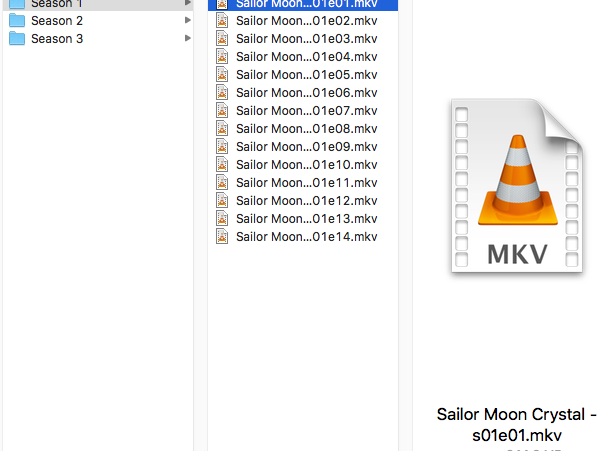Select file name Sailor Moon...01e09.mkv
Image resolution: width=612 pixels, height=451 pixels.
[307, 146]
